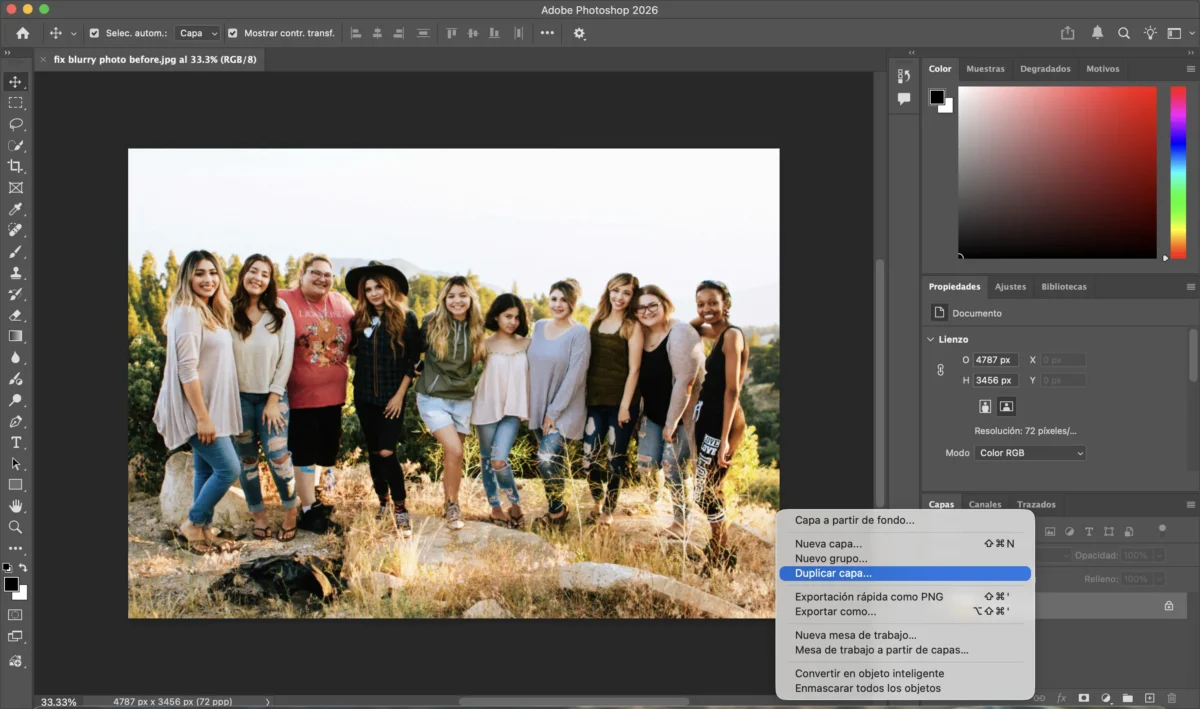Select the Move tool in the toolbox
Viewport: 1200px width, 709px height.
[x=15, y=82]
